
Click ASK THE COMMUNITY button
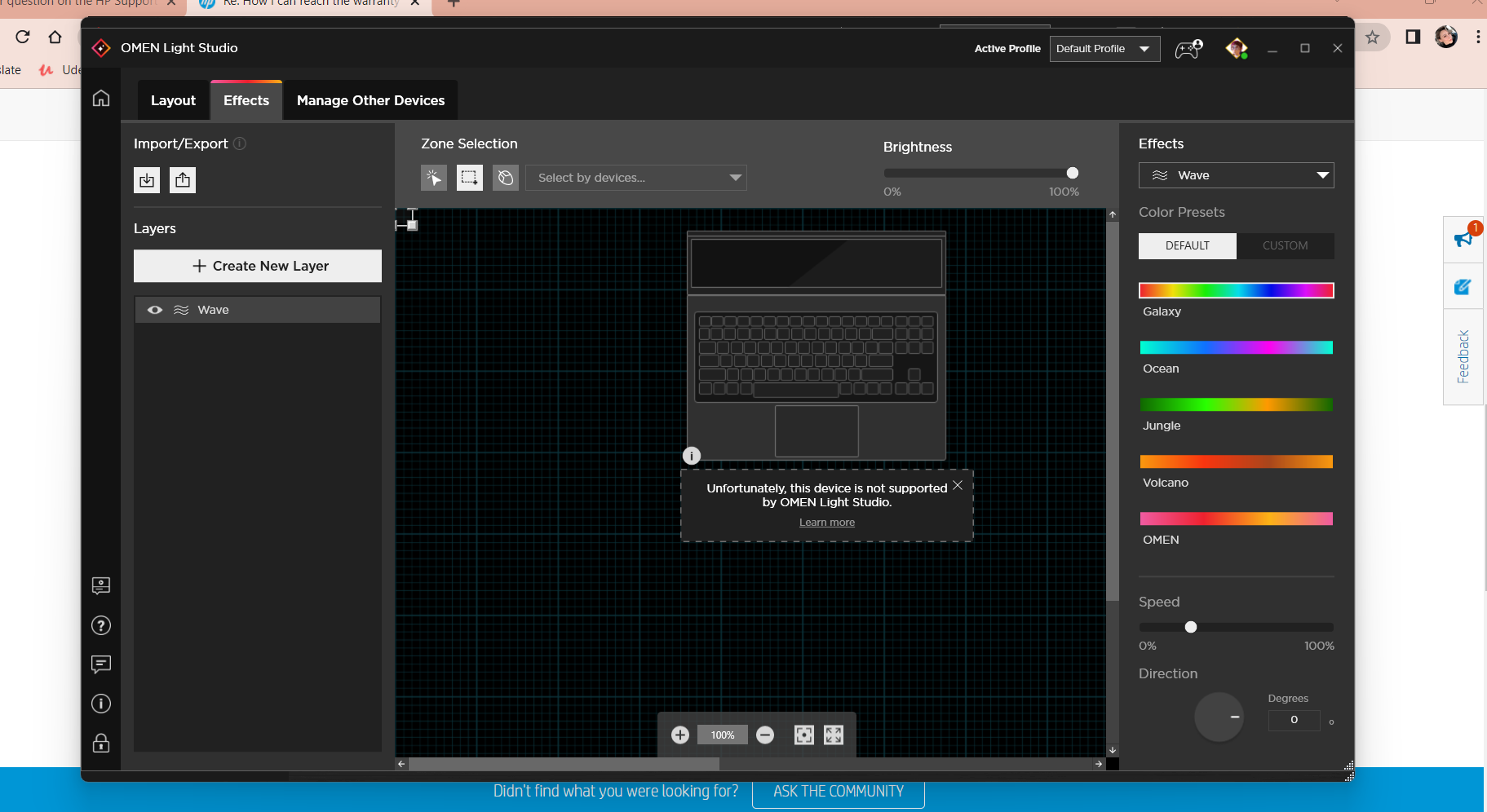[x=839, y=792]
